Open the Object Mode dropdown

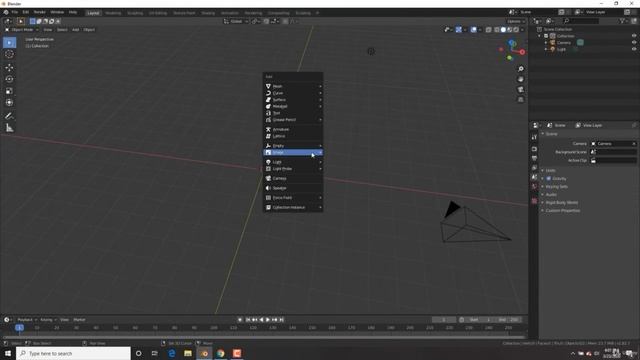click(x=22, y=30)
